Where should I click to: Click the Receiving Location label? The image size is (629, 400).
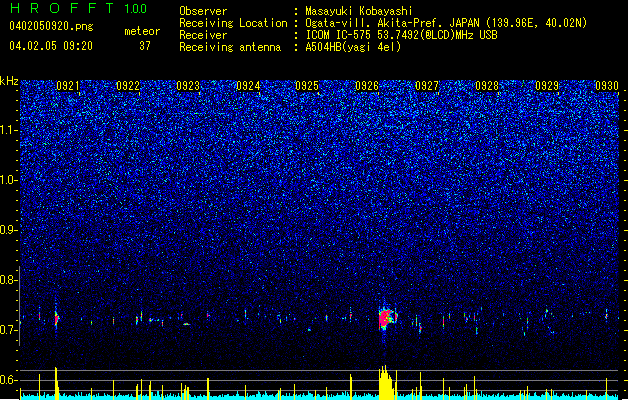coord(233,23)
